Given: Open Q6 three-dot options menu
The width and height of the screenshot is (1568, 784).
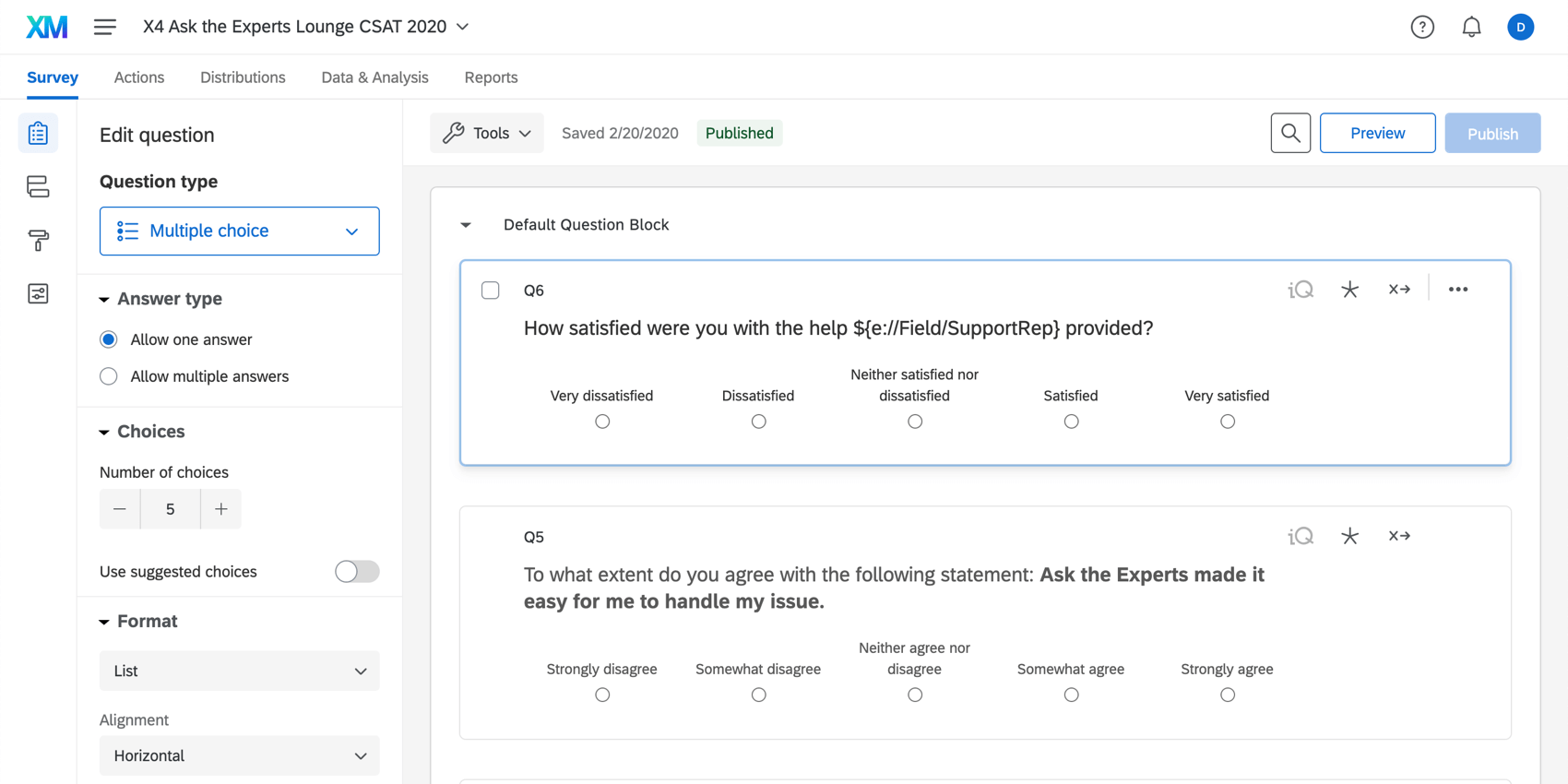Looking at the screenshot, I should 1457,290.
